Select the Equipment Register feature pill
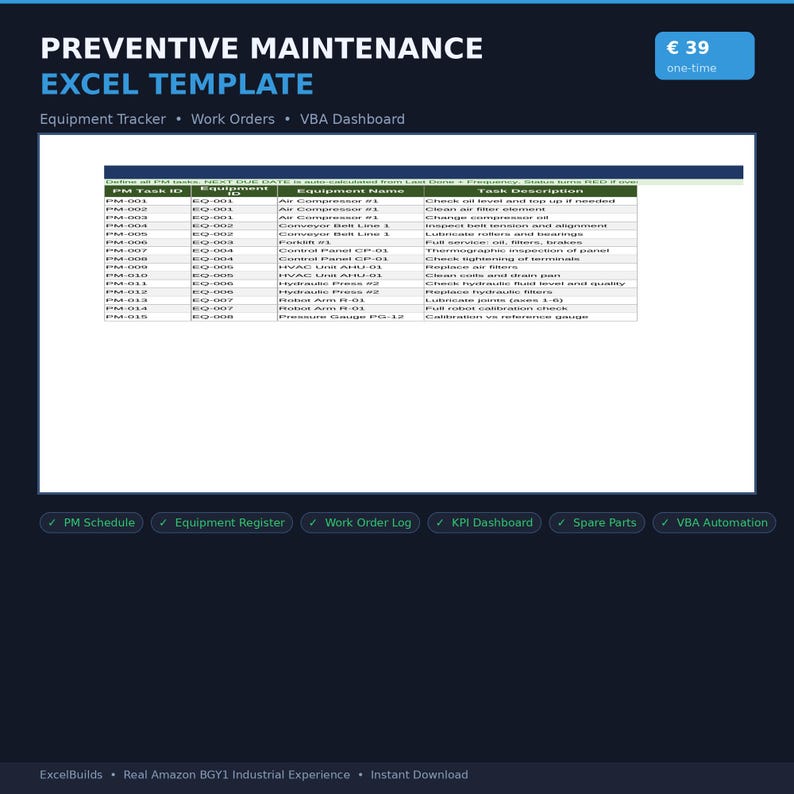794x794 pixels. pos(222,523)
